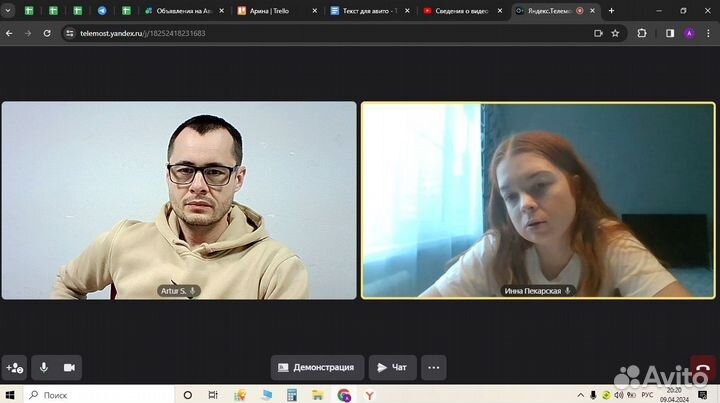Reload the Telemost page
720x403 pixels.
[47, 33]
